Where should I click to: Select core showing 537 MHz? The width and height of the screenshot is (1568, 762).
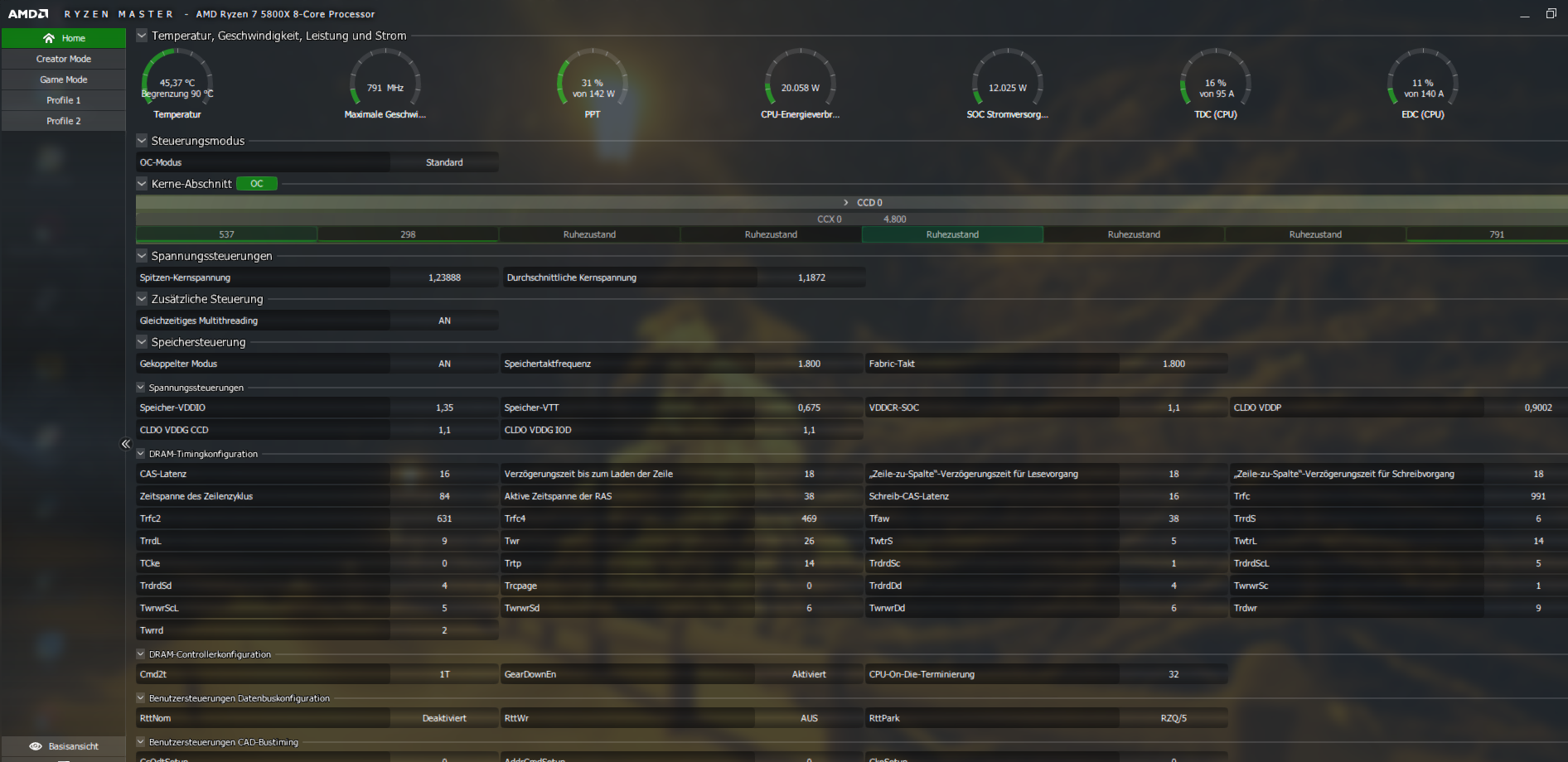(226, 234)
